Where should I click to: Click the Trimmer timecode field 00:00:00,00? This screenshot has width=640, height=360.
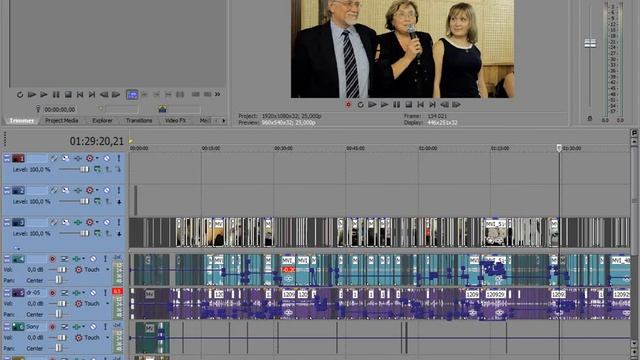60,109
